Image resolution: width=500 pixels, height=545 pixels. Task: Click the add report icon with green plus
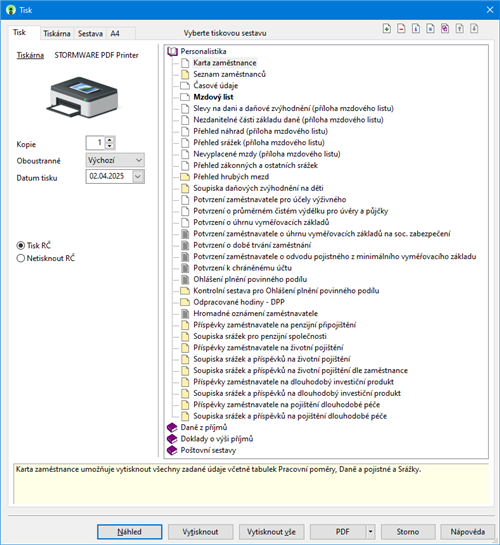386,29
